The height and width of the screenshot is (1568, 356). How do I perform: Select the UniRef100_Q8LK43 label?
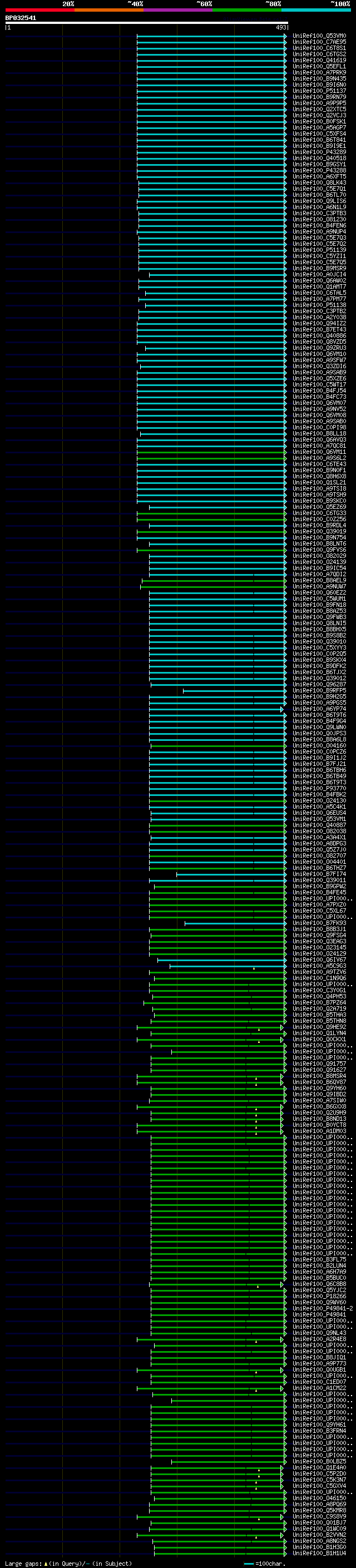tap(319, 182)
